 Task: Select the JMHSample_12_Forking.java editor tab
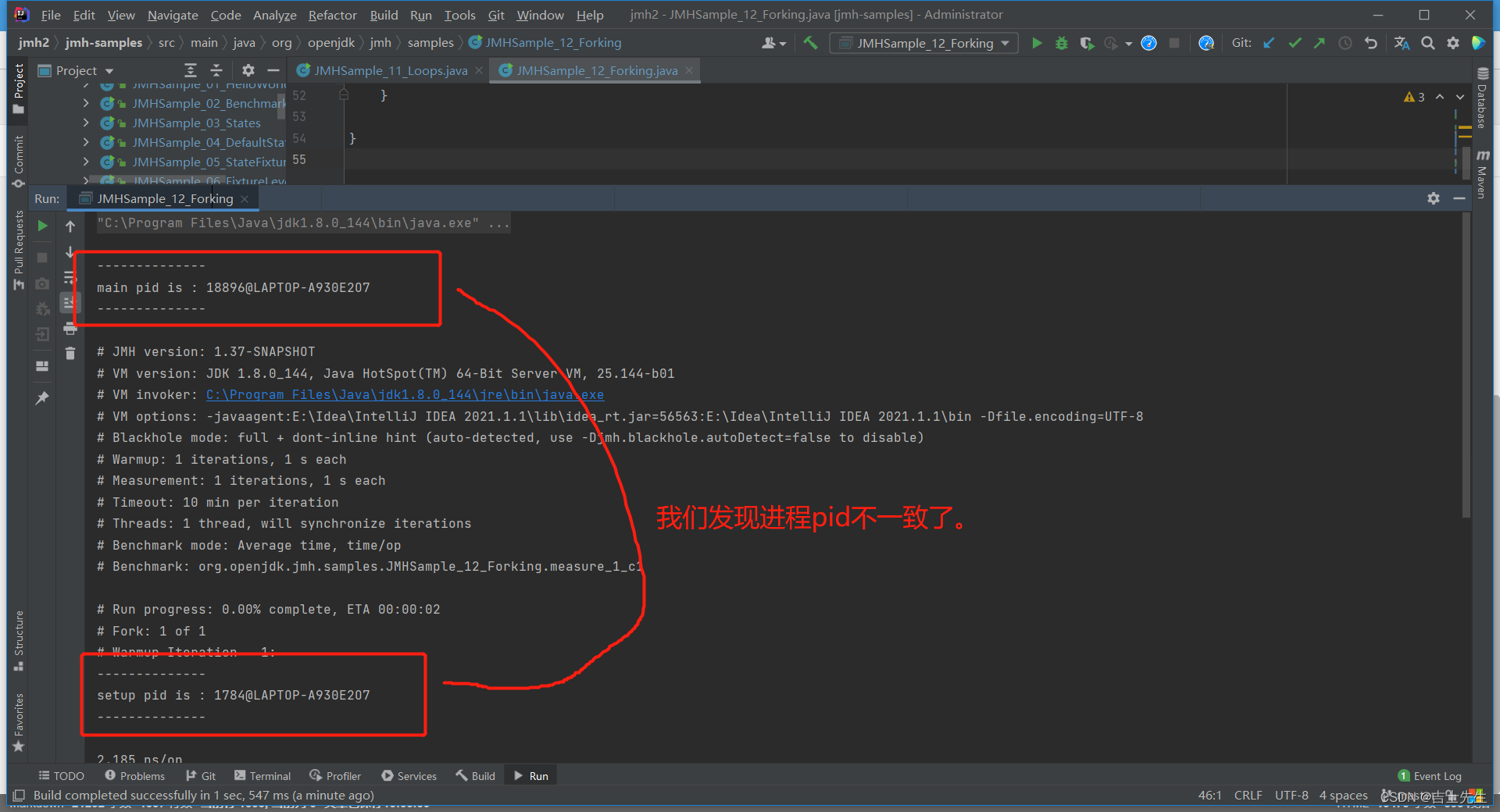[x=596, y=70]
